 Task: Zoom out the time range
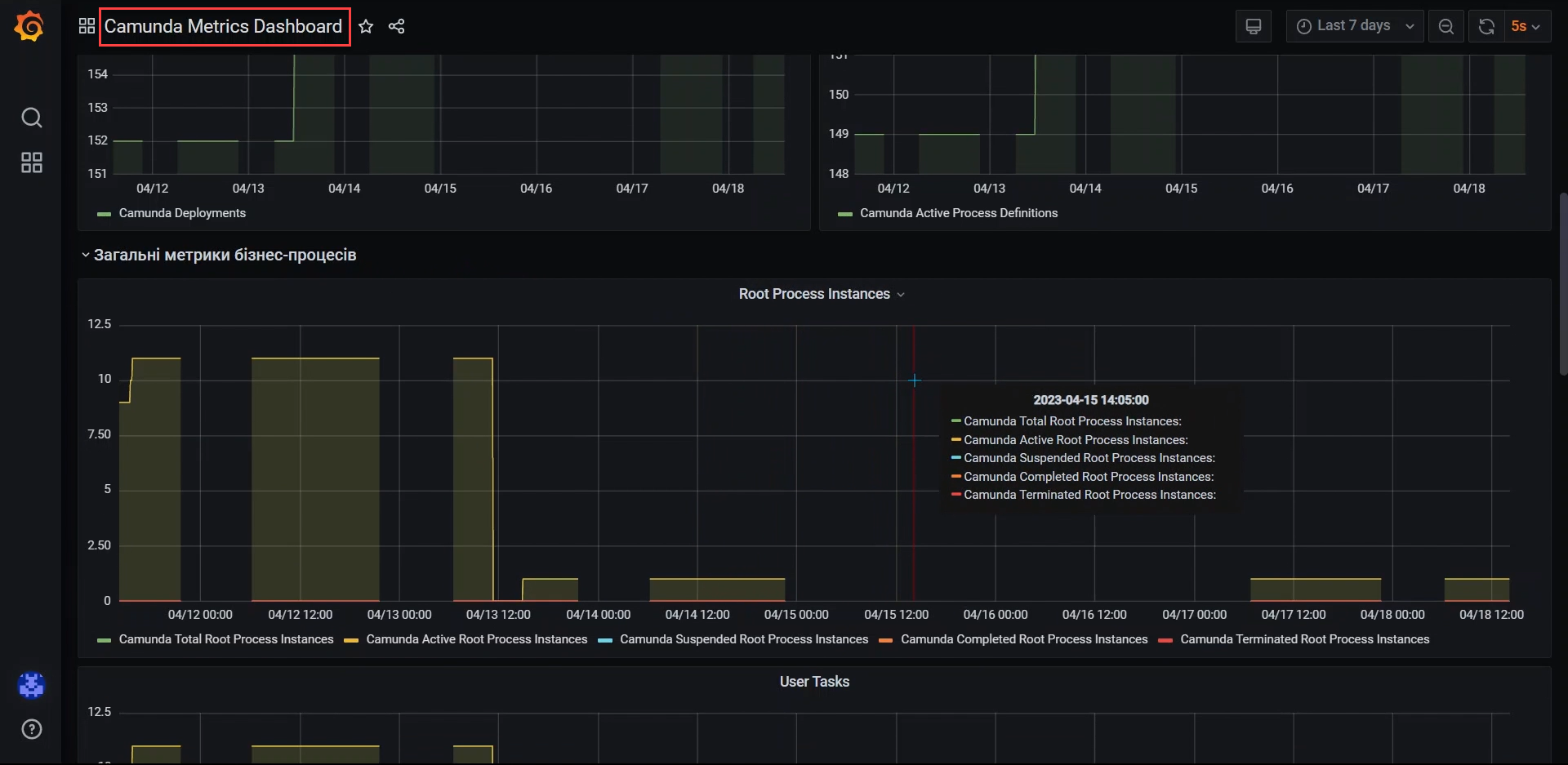click(x=1445, y=26)
